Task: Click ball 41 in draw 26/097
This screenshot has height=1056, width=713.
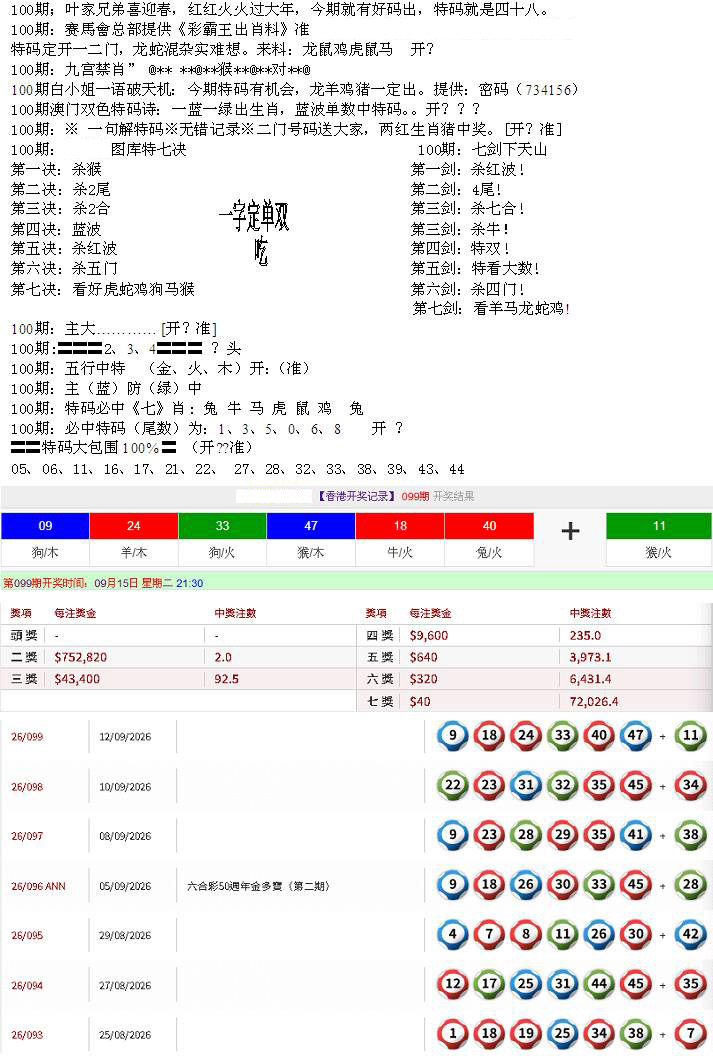Action: click(x=636, y=835)
